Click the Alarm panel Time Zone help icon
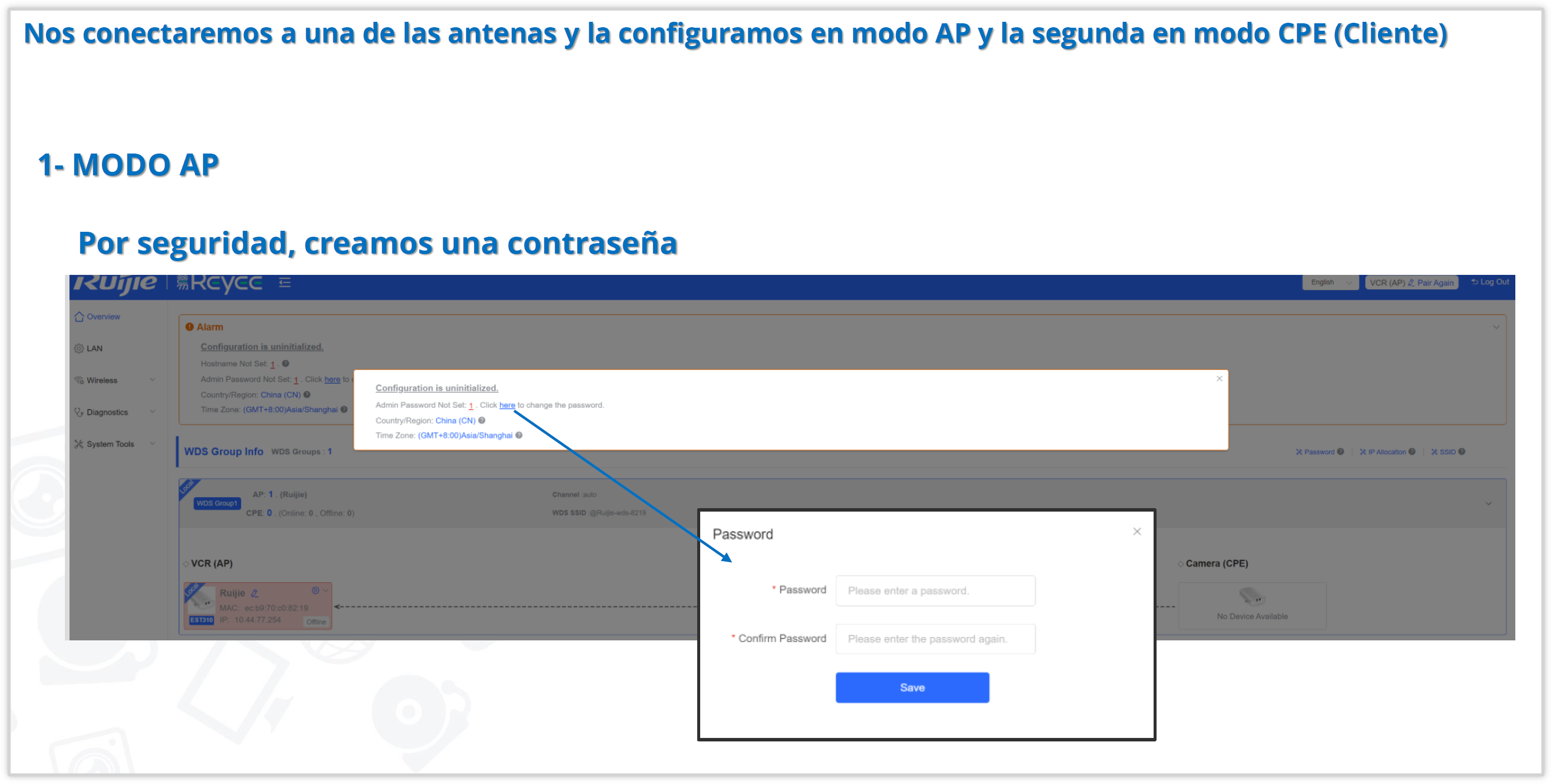The width and height of the screenshot is (1552, 784). tap(344, 410)
